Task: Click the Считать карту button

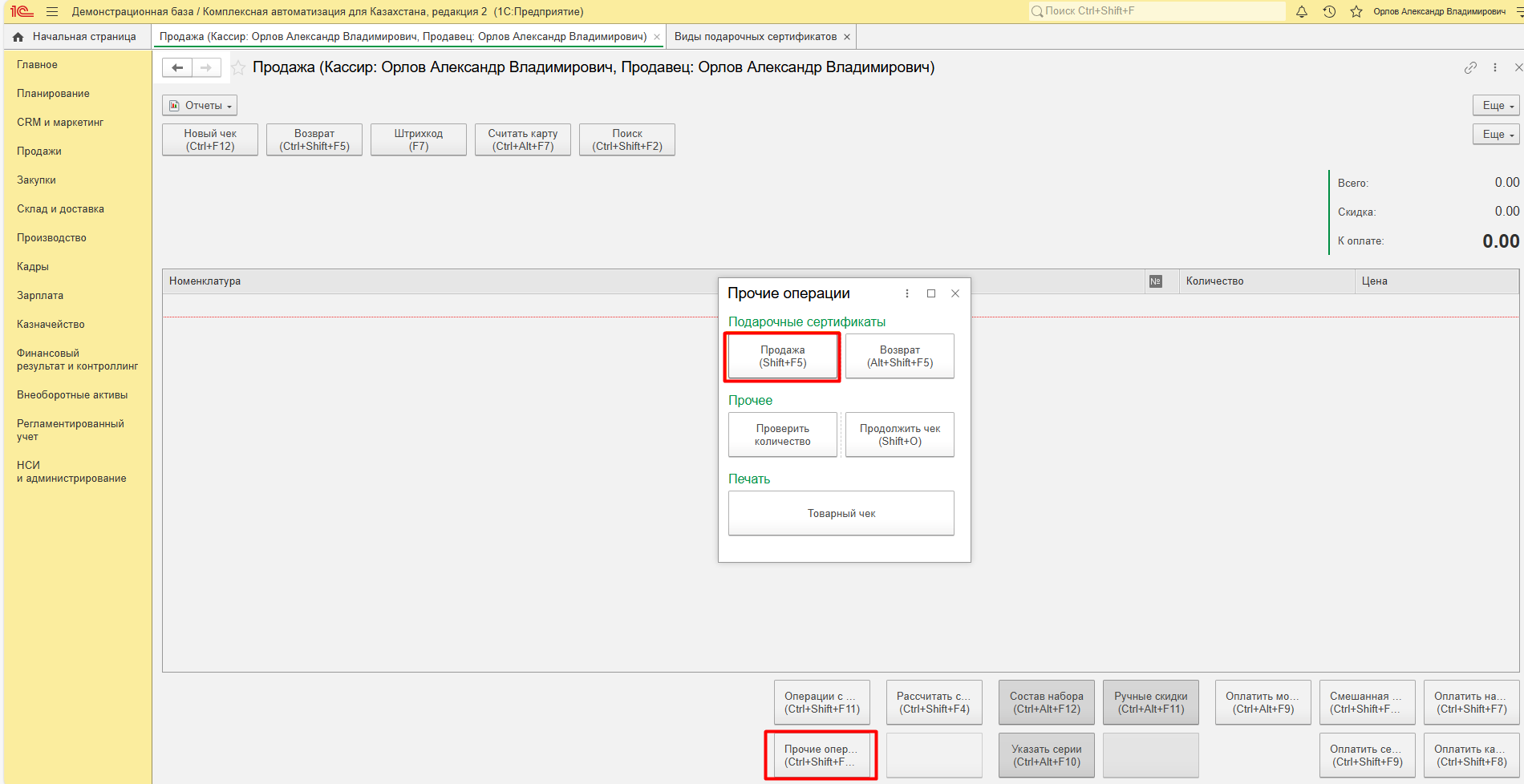Action: (x=523, y=140)
